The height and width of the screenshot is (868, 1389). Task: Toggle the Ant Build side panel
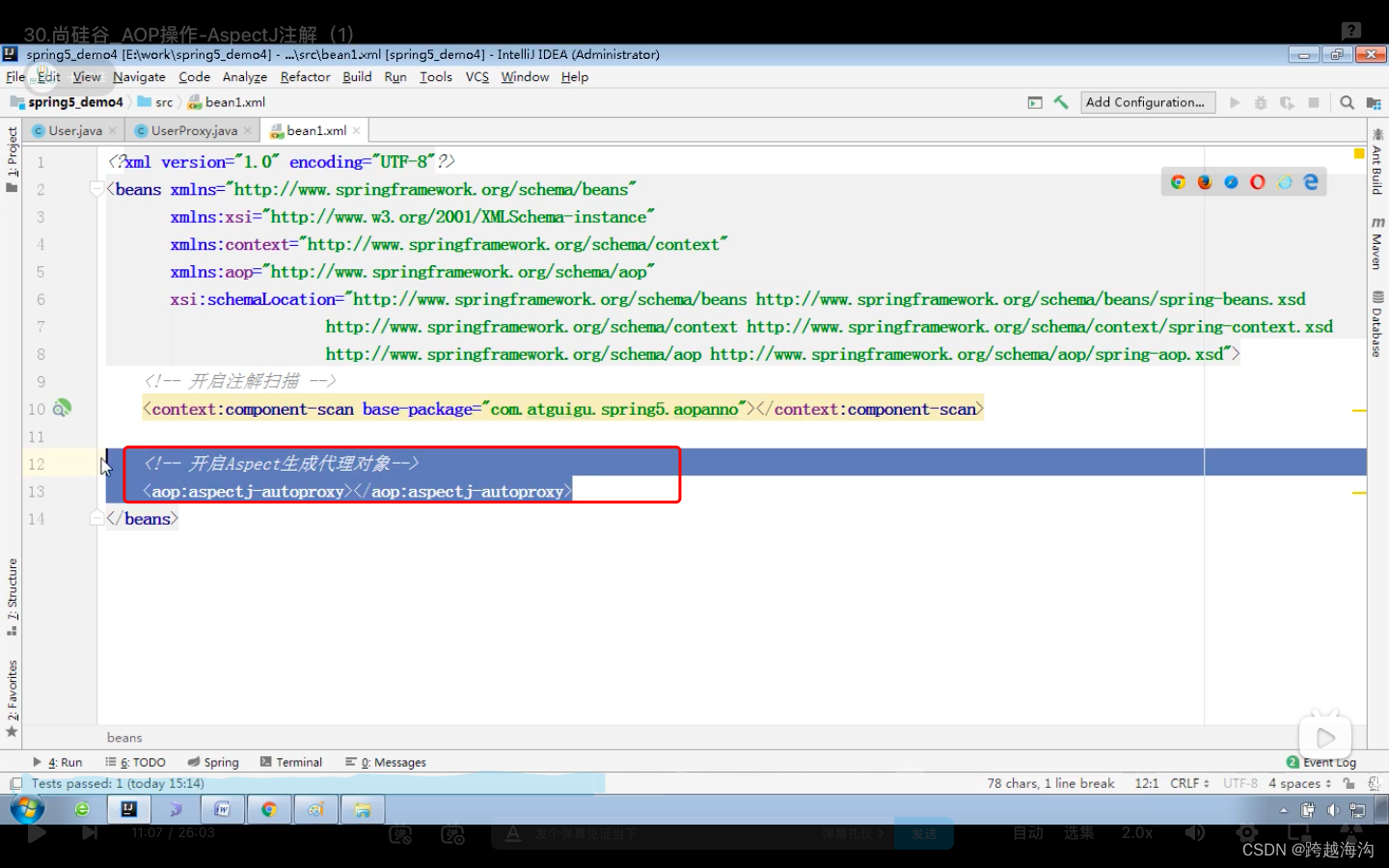[1376, 162]
